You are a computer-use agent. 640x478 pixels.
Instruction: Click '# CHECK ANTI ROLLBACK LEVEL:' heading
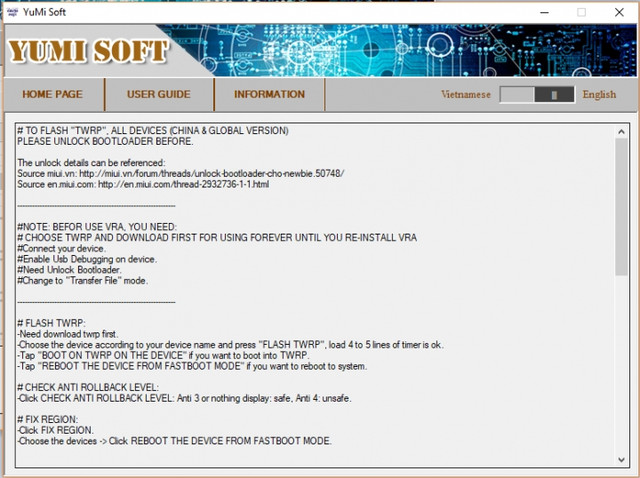click(88, 387)
